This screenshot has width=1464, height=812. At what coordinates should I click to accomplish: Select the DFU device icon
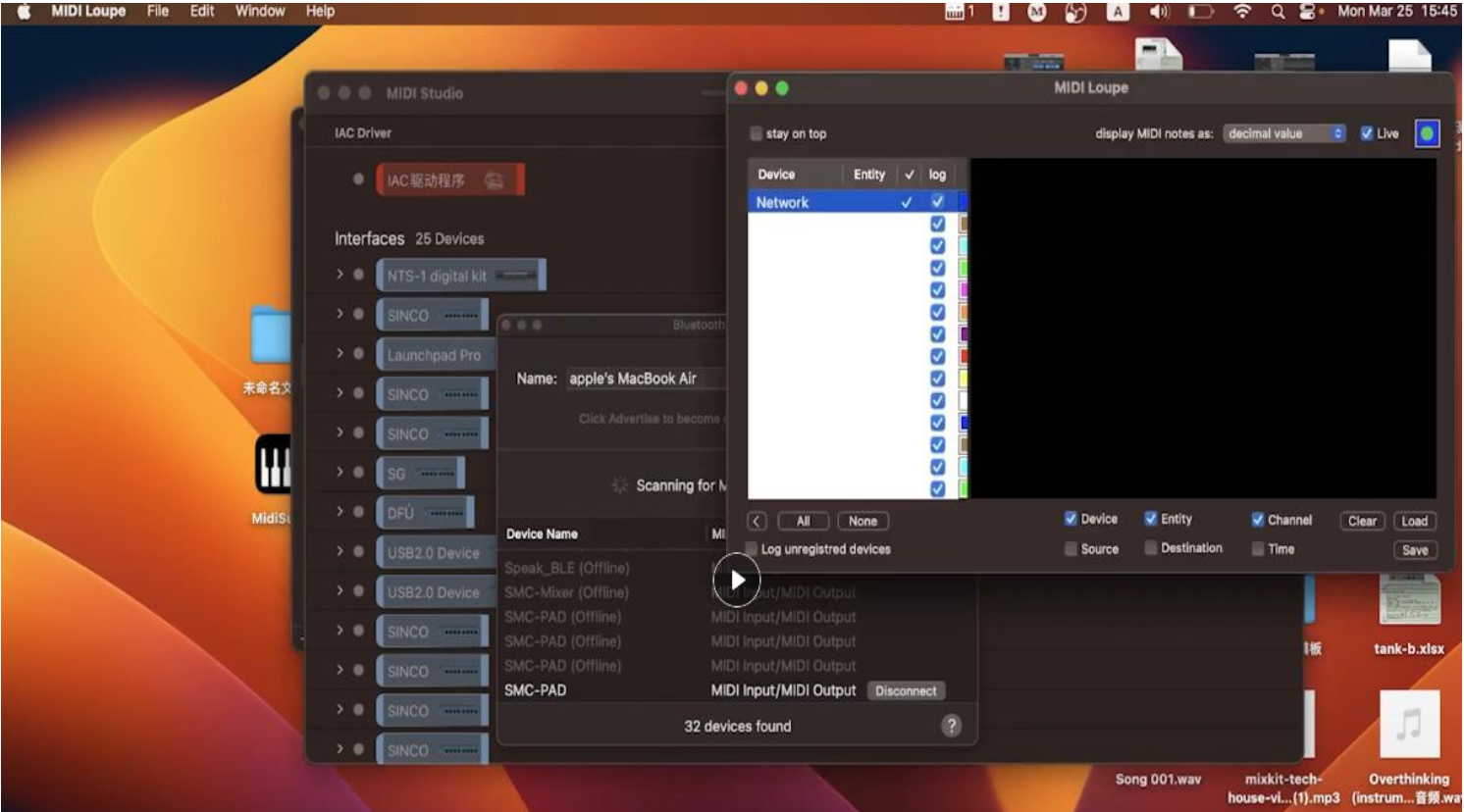tap(425, 513)
